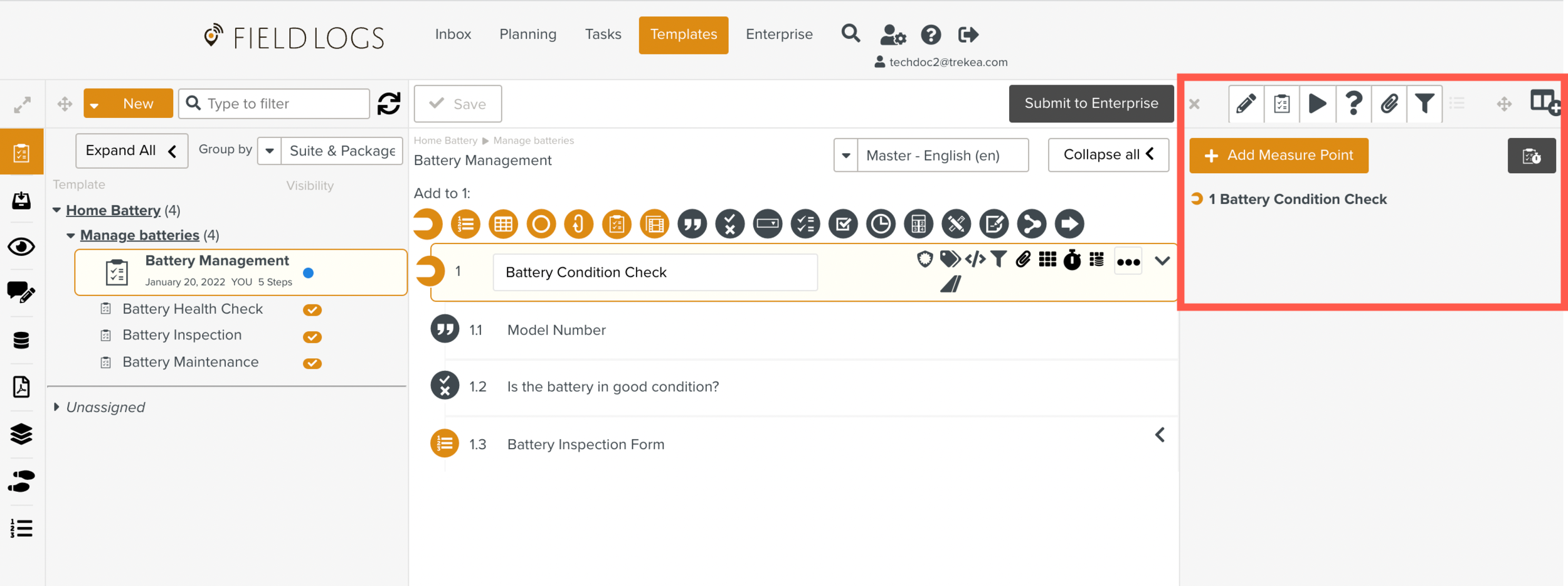Viewport: 1568px width, 586px height.
Task: Add a table step using grid icon
Action: (x=503, y=224)
